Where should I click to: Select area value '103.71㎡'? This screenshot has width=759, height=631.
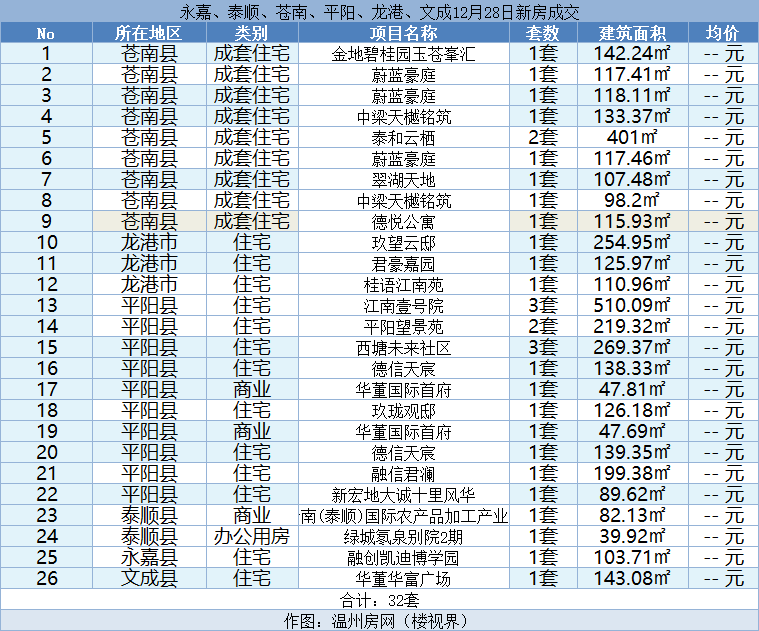632,557
